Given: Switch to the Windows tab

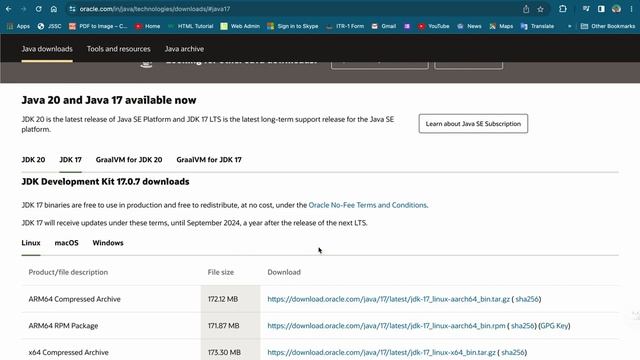Looking at the screenshot, I should tap(108, 243).
